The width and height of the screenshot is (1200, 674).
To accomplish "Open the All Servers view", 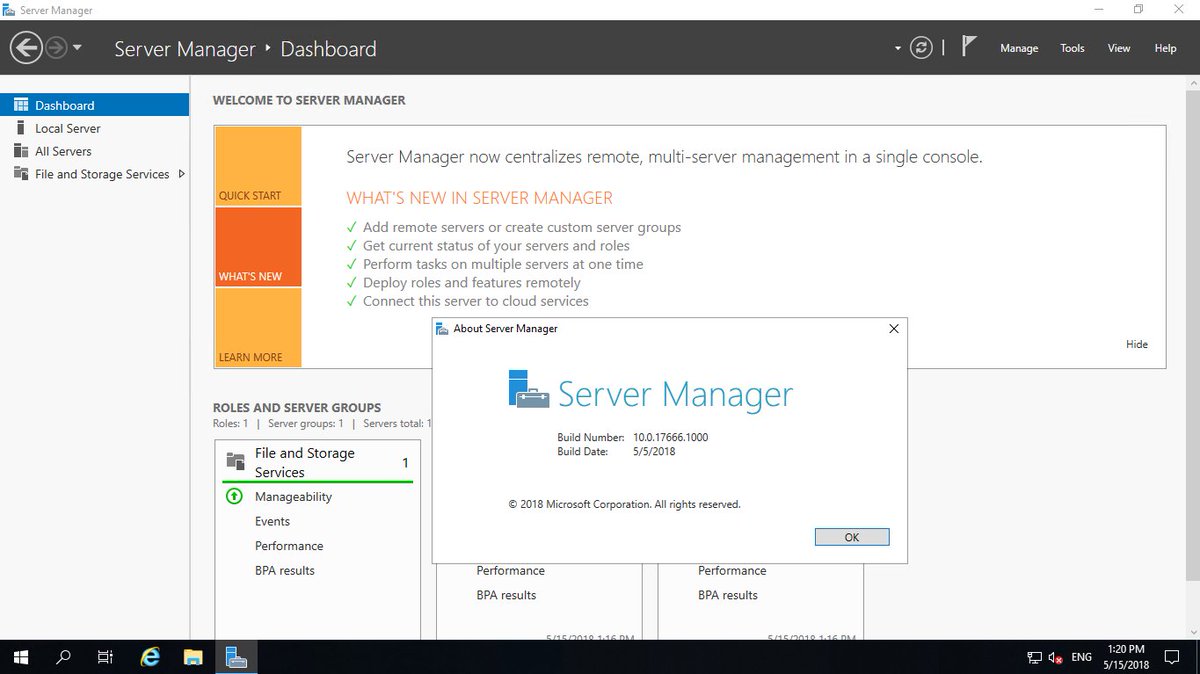I will [x=61, y=151].
